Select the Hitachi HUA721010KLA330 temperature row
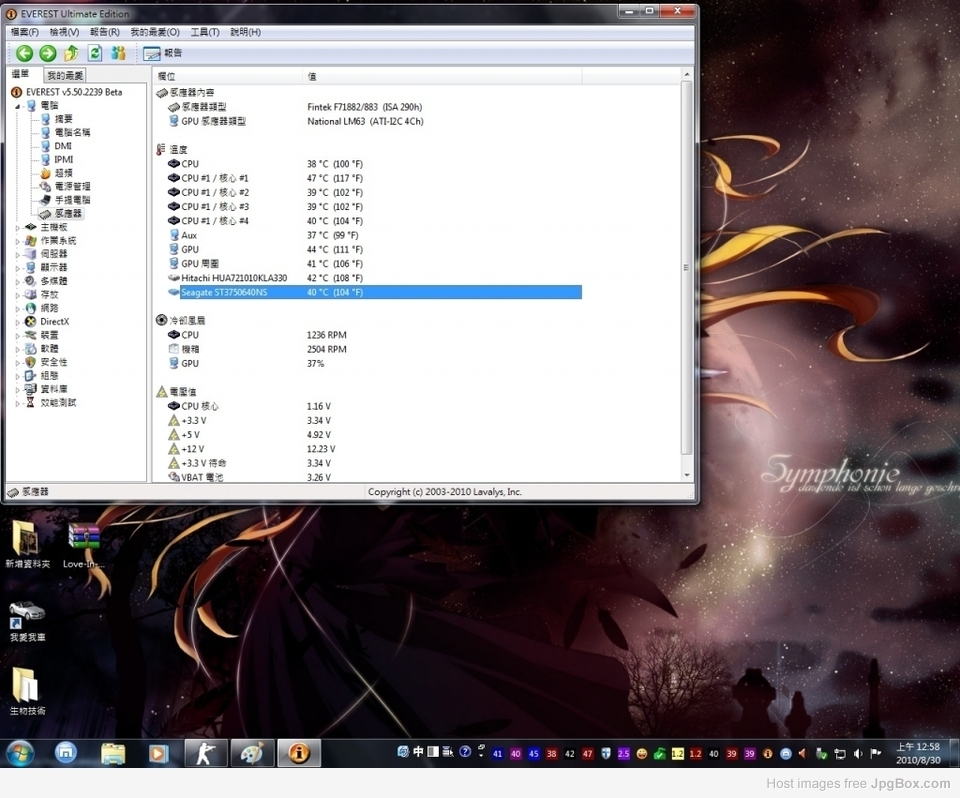The image size is (960, 798). coord(234,278)
